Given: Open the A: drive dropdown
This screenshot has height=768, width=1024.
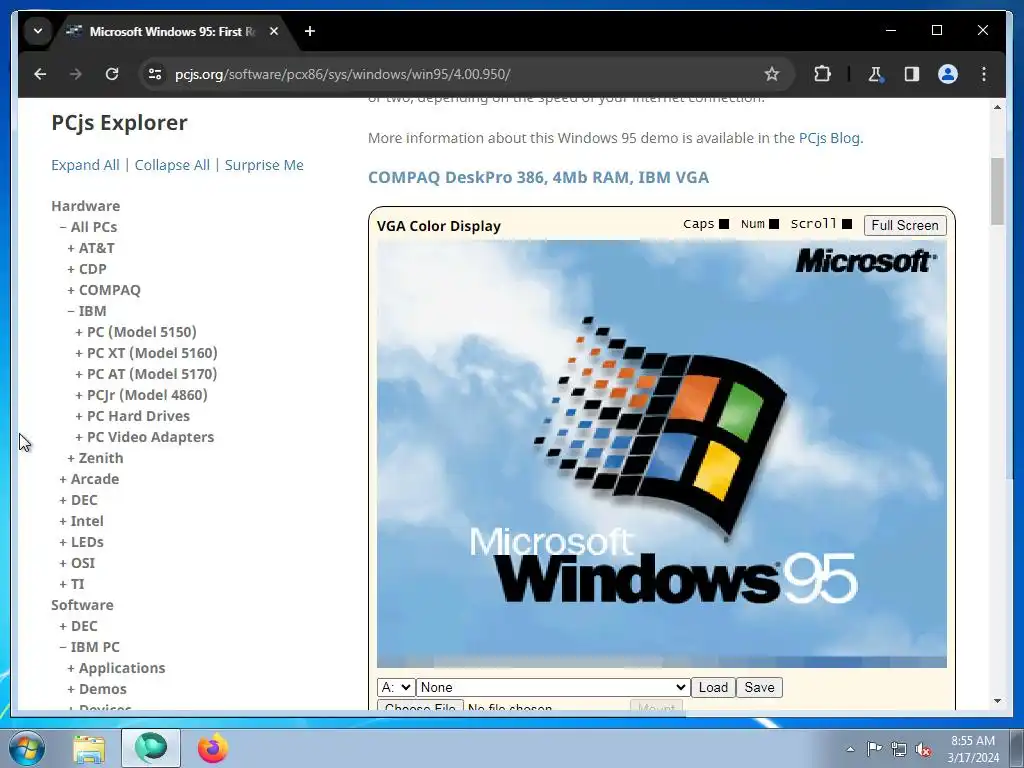Looking at the screenshot, I should [396, 687].
